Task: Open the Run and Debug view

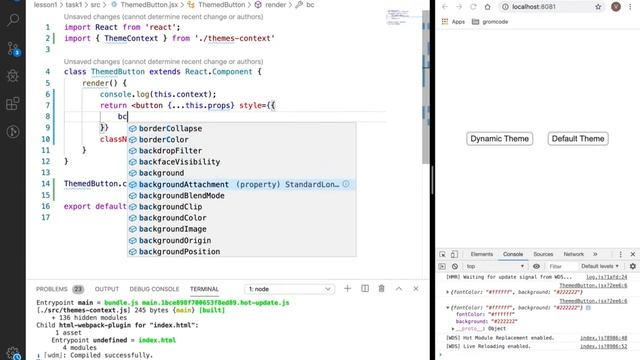Action: (13, 76)
